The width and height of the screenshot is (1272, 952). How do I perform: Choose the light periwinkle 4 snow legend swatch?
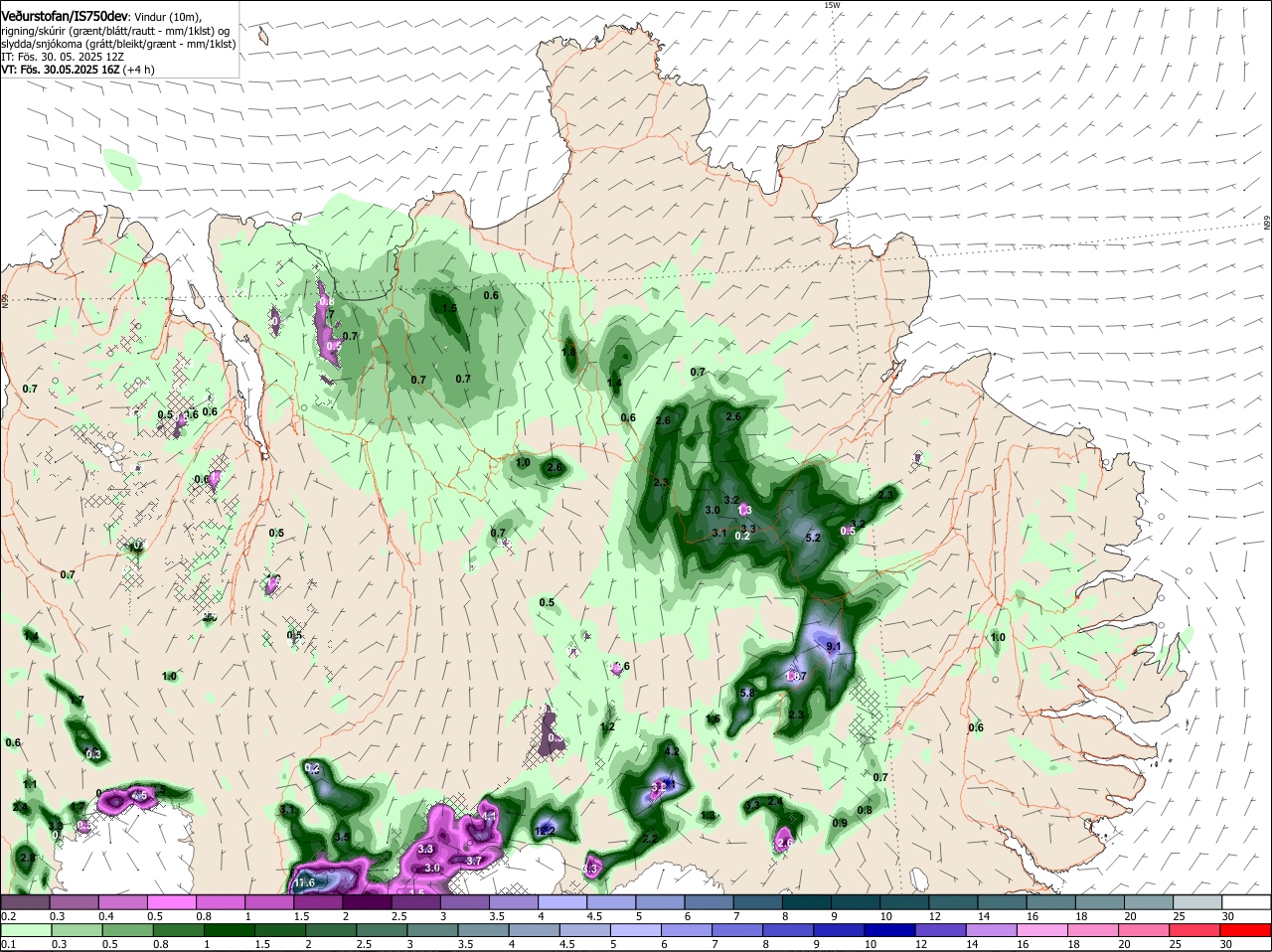(561, 901)
